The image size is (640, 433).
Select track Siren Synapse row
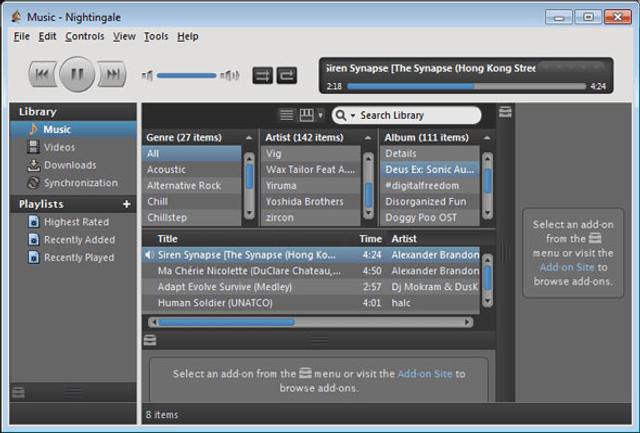(x=311, y=255)
